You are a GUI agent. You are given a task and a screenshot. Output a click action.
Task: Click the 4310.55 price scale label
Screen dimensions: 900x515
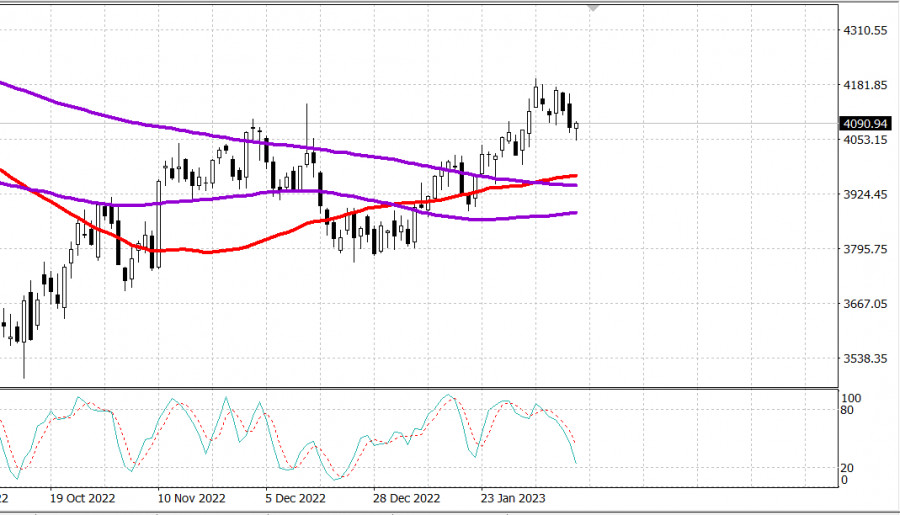coord(866,31)
